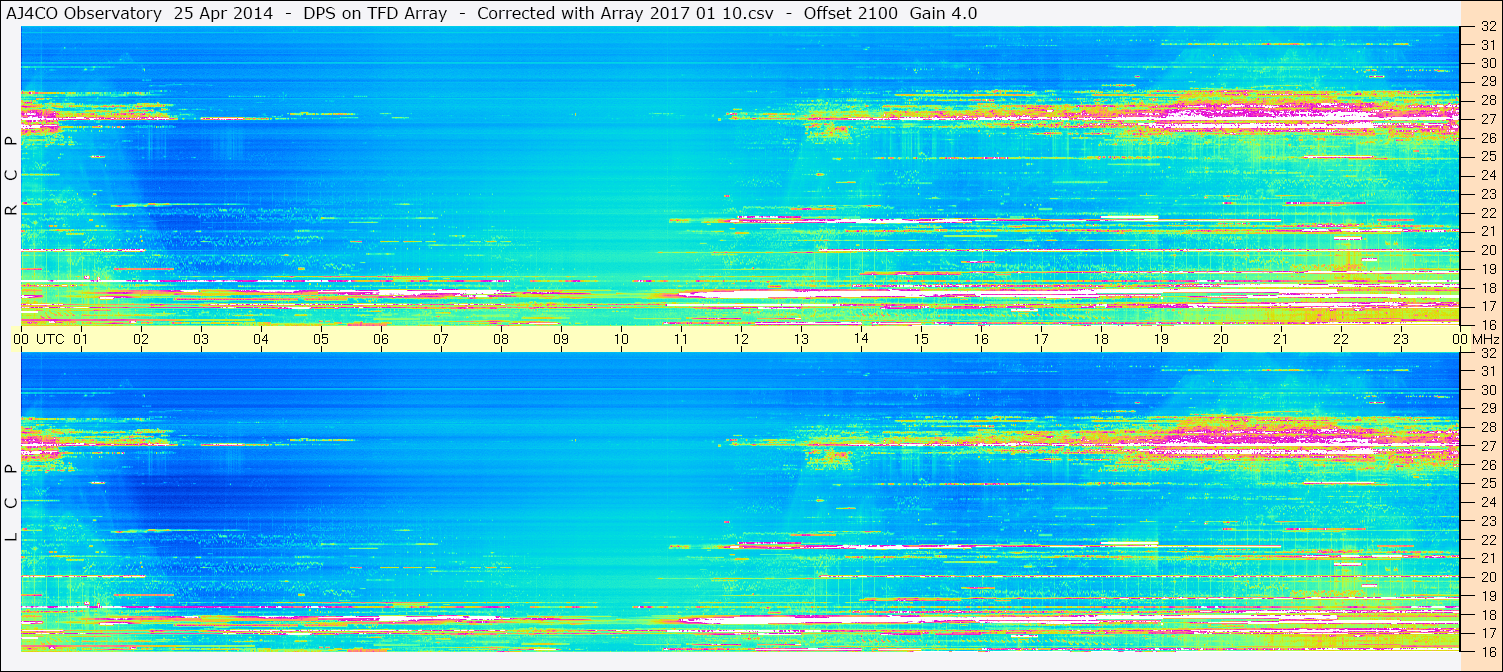Viewport: 1503px width, 672px height.
Task: Click 20 MHz label of LCP panel
Action: tap(1487, 577)
